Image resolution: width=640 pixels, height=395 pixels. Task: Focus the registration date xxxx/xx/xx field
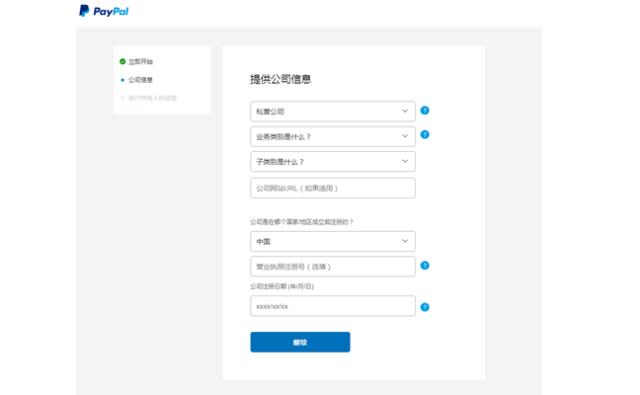click(333, 306)
